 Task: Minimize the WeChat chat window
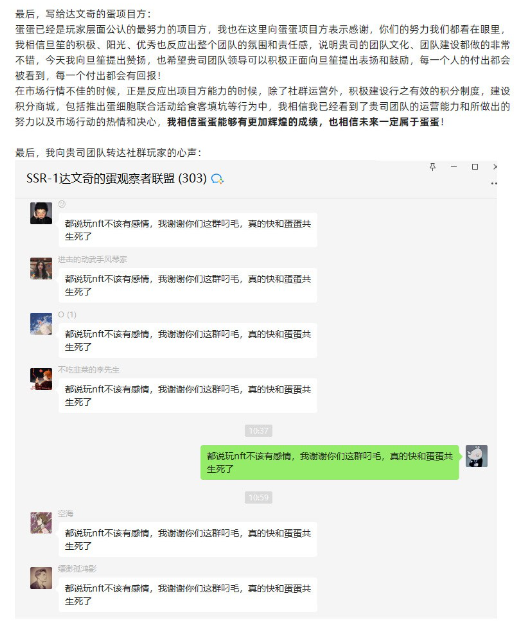[454, 167]
